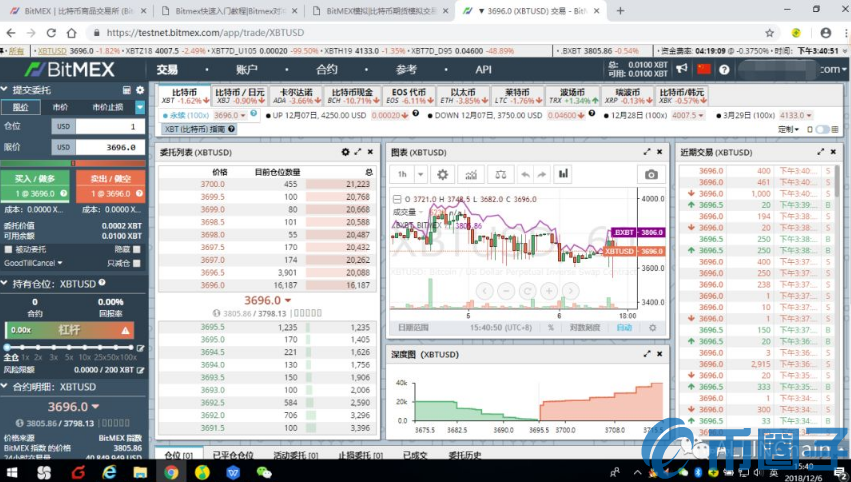Edit risk limit pencil icon beside 200 XBT

point(141,370)
